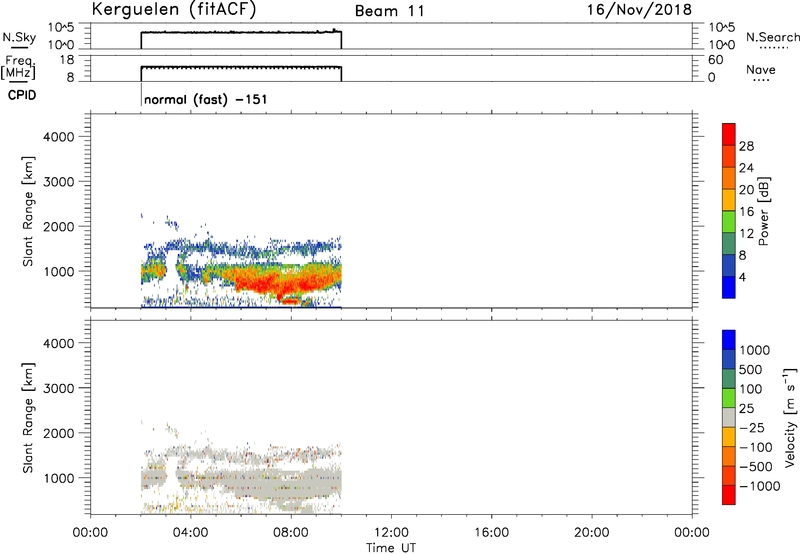Click the gray -25 to 25 Velocity colorbar segment

729,417
